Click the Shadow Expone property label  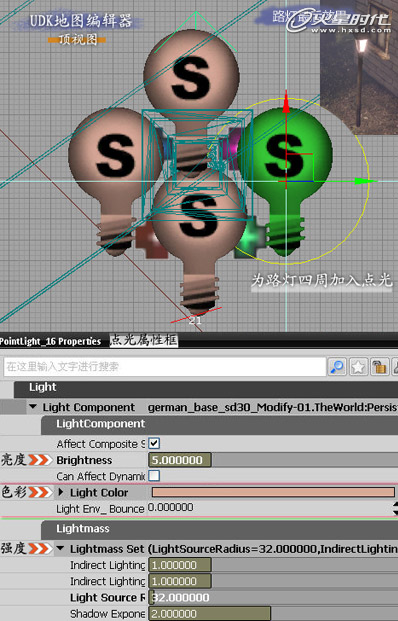pyautogui.click(x=107, y=614)
